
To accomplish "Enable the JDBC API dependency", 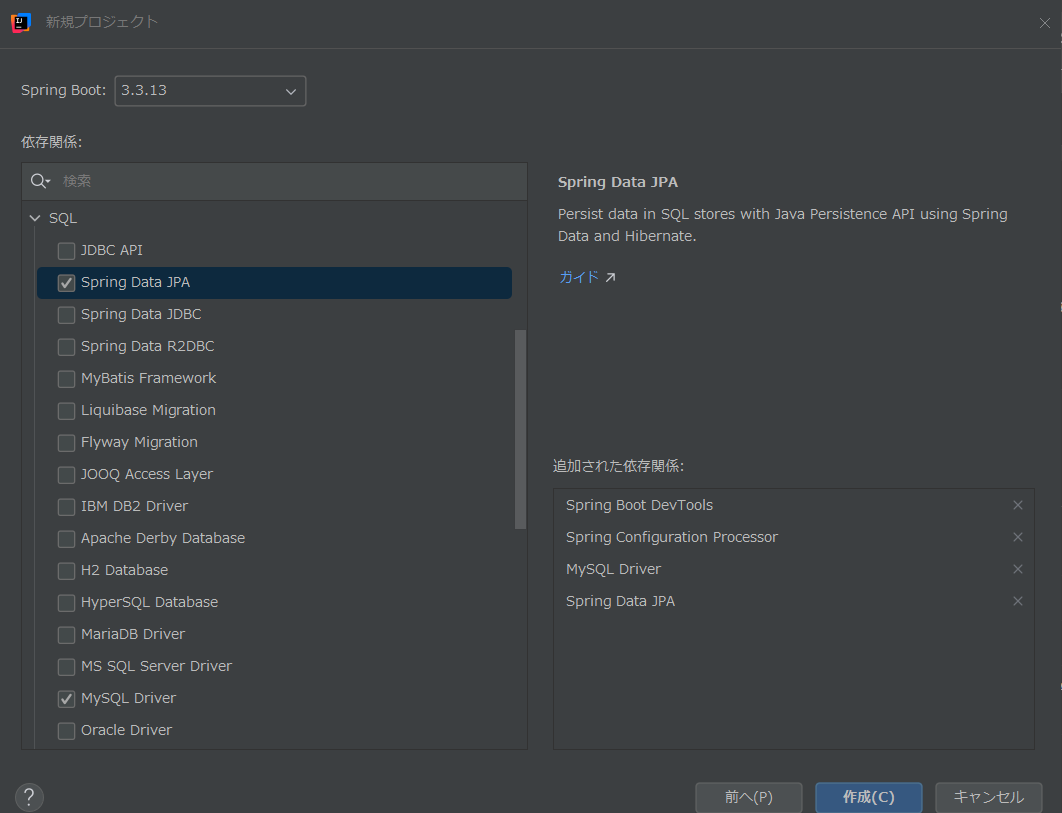I will tap(66, 250).
